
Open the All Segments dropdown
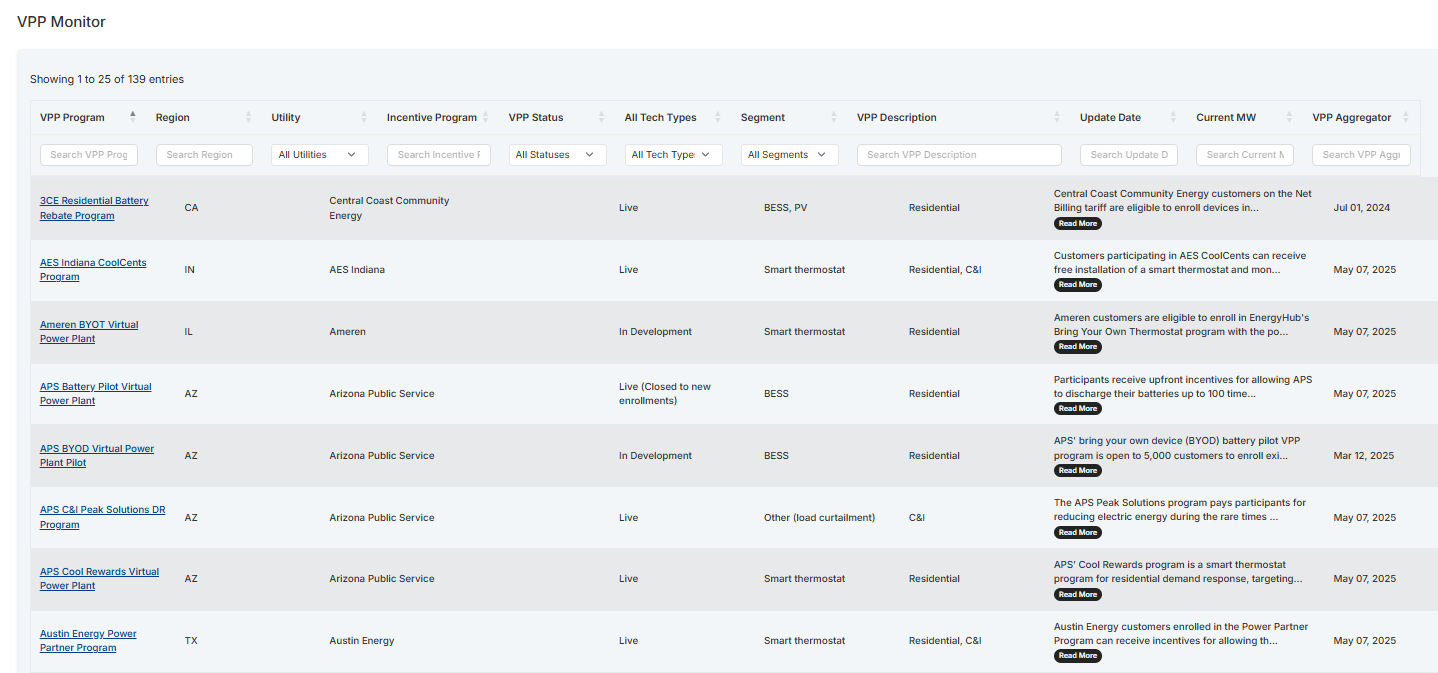pyautogui.click(x=789, y=155)
